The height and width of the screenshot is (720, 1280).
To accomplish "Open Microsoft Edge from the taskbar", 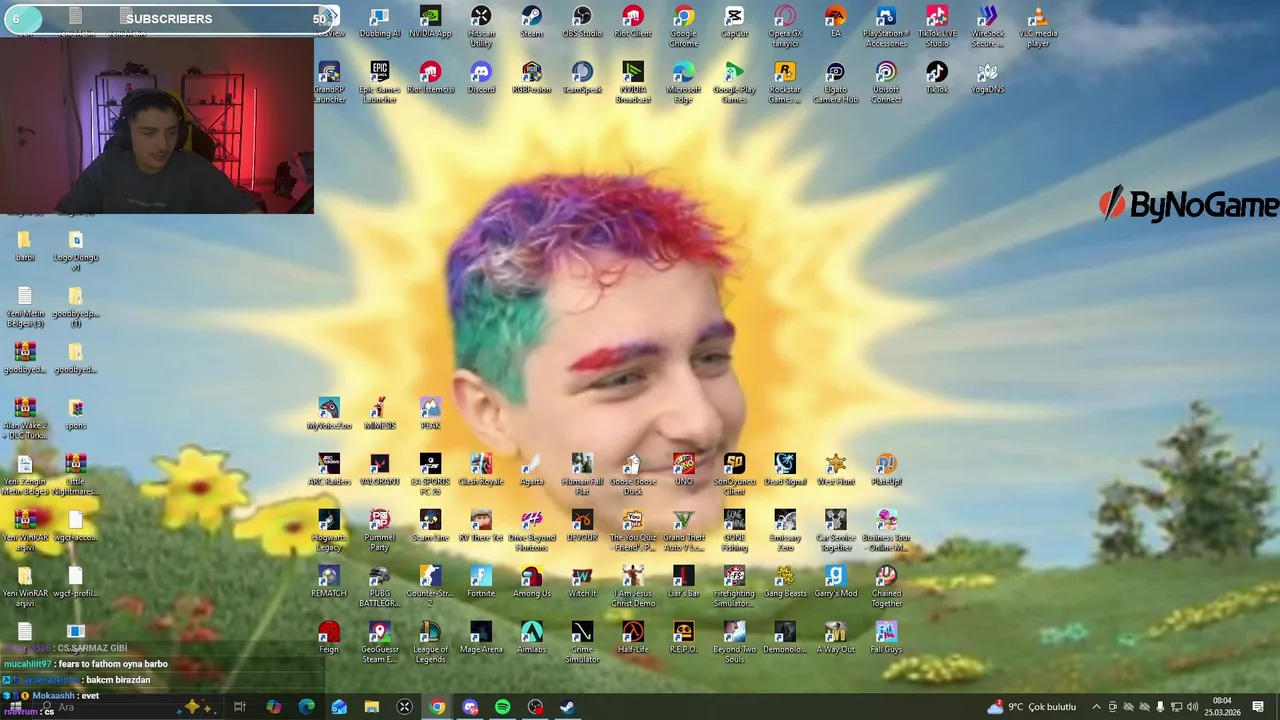I will pyautogui.click(x=306, y=707).
